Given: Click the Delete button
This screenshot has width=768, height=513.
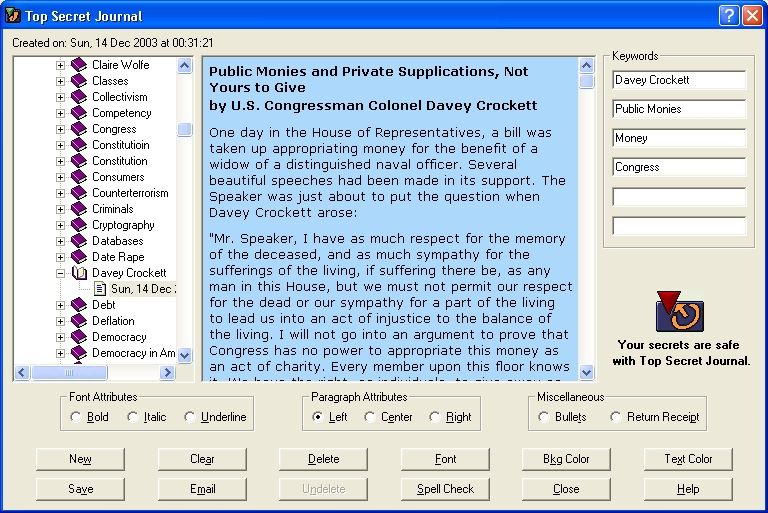Looking at the screenshot, I should [323, 459].
